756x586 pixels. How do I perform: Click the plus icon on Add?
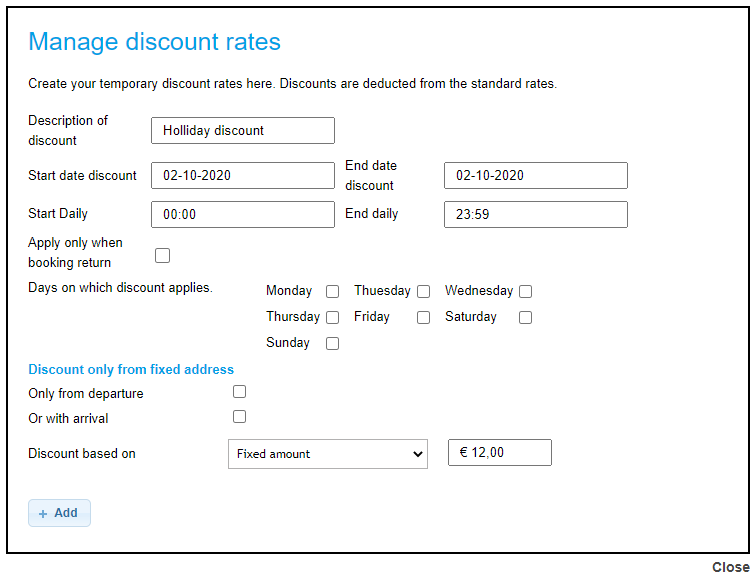(43, 514)
